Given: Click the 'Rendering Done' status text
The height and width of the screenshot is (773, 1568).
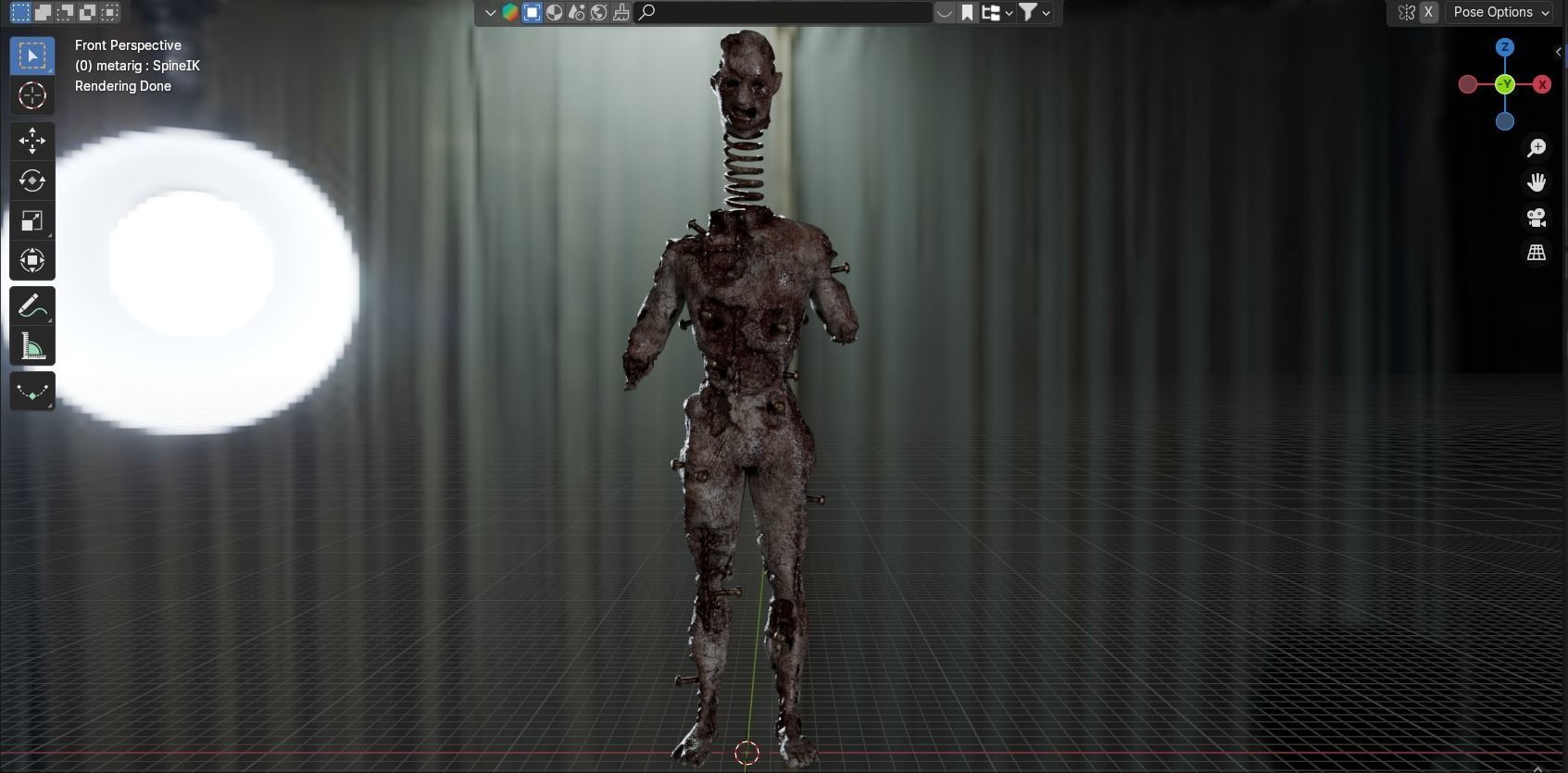Looking at the screenshot, I should 123,86.
